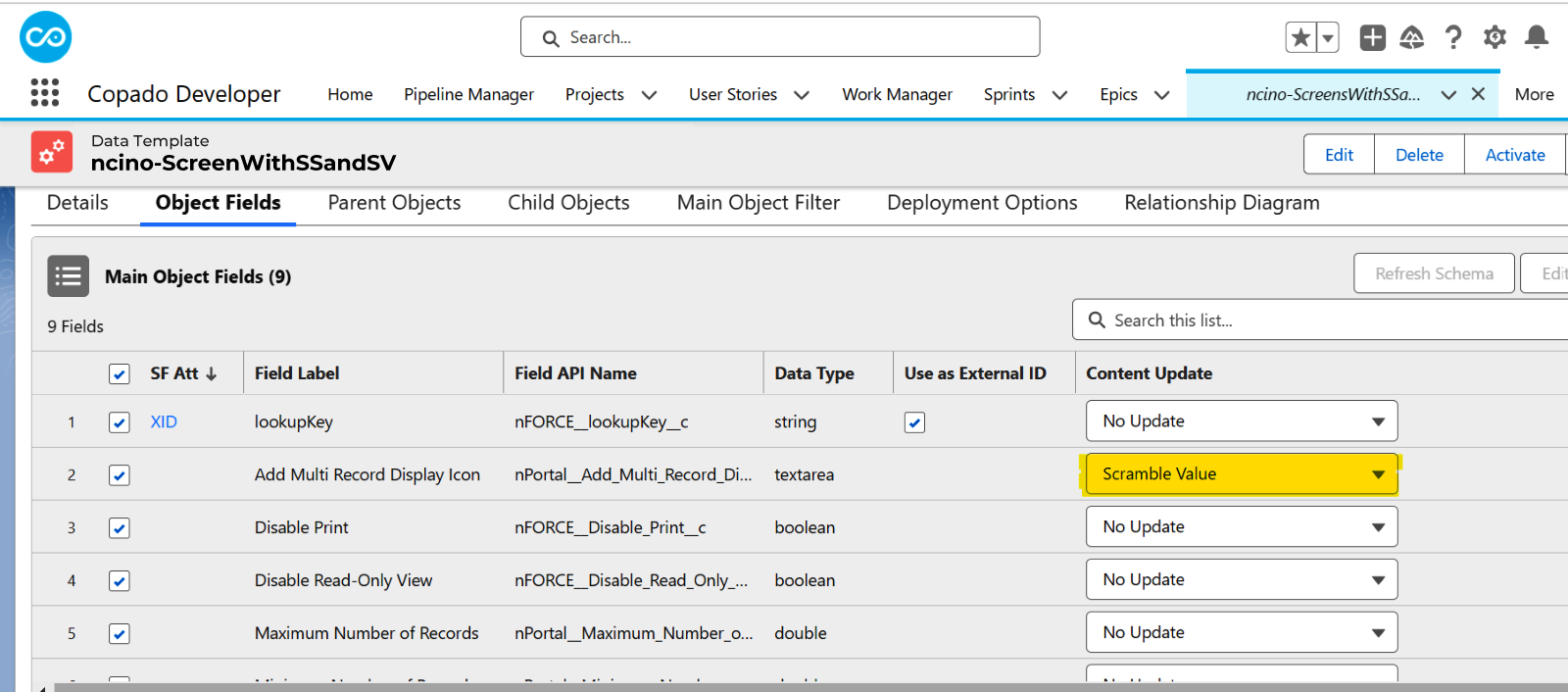Open Work Manager

[897, 94]
